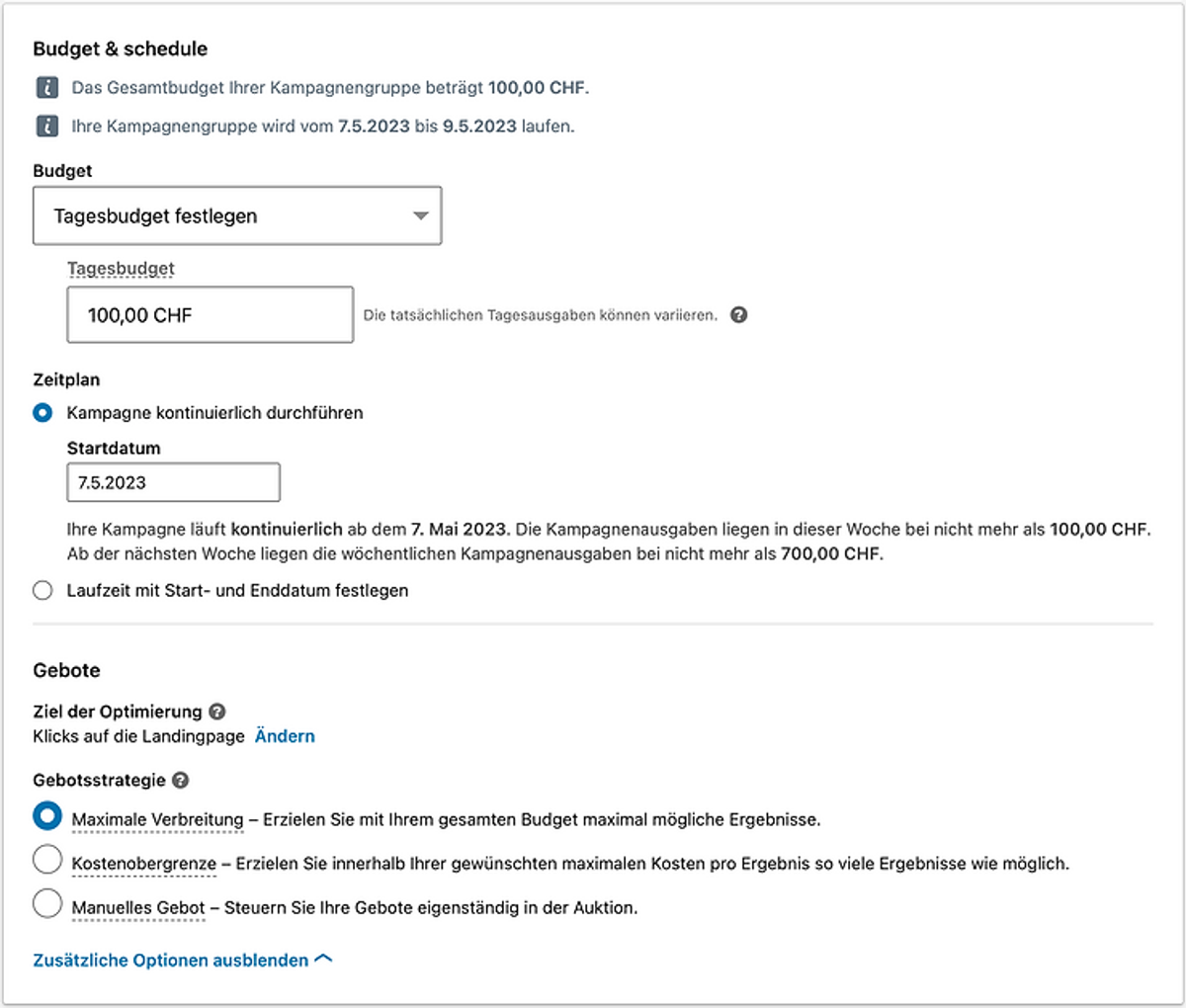Choose Kostenobergrenze bid strategy
This screenshot has height=1008, width=1186.
(x=46, y=860)
